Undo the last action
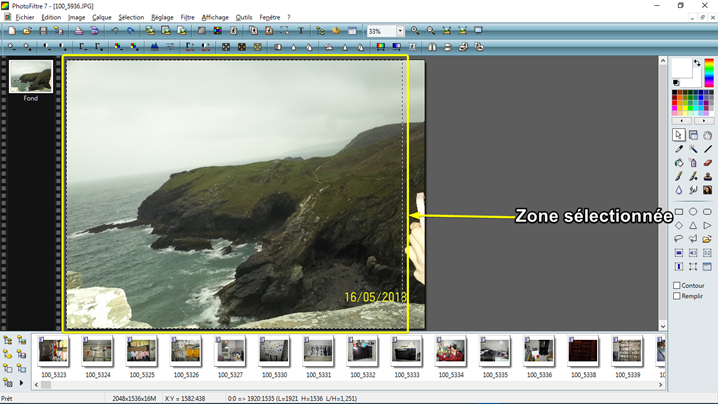718x404 pixels. (115, 31)
